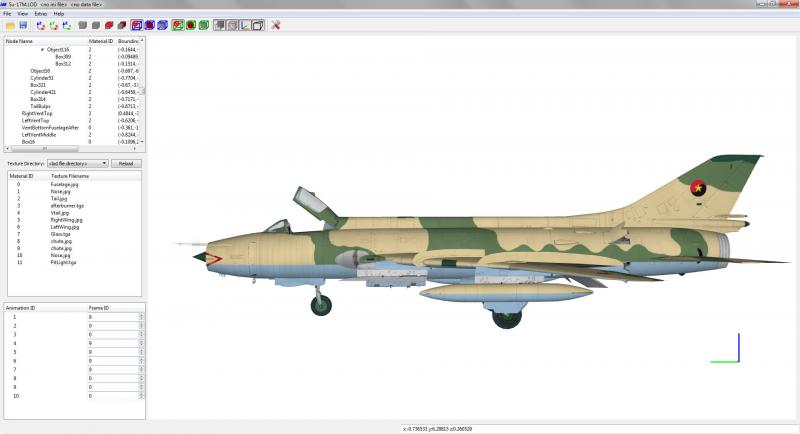Click the solid red cube toolbar icon
Image resolution: width=800 pixels, height=434 pixels.
click(x=109, y=25)
